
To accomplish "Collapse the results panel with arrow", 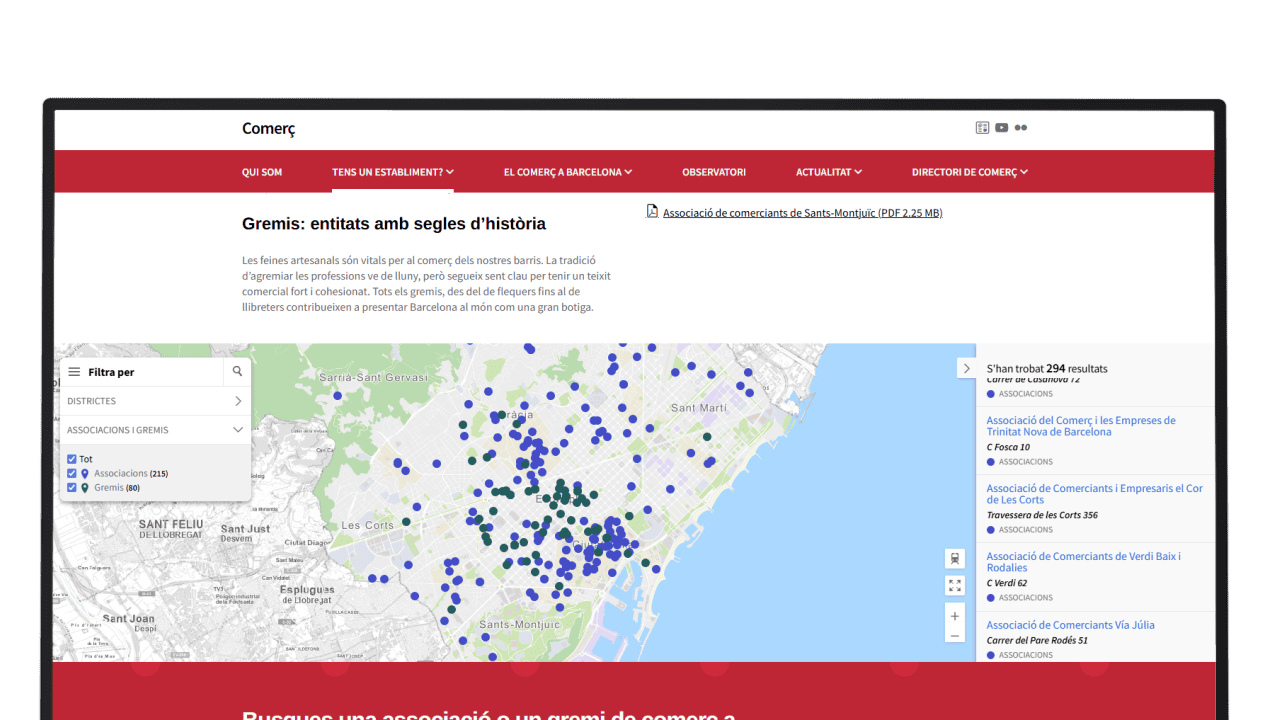I will (x=966, y=368).
